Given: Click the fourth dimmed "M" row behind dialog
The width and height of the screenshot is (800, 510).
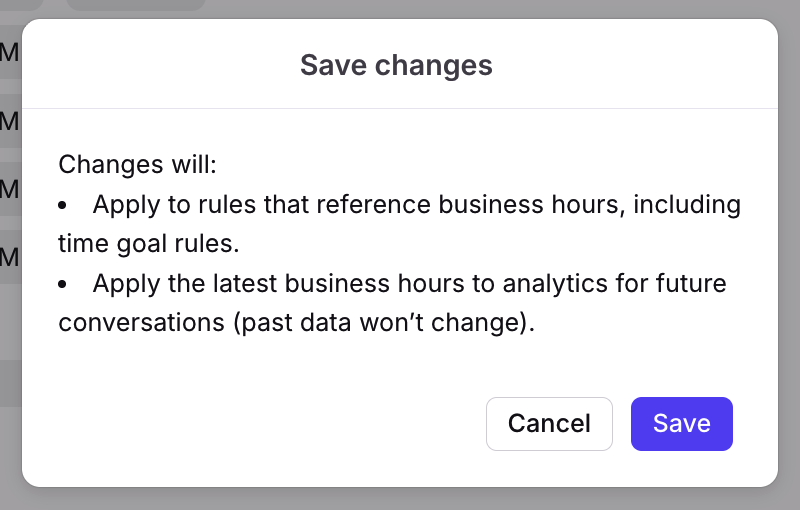Looking at the screenshot, I should (x=9, y=257).
